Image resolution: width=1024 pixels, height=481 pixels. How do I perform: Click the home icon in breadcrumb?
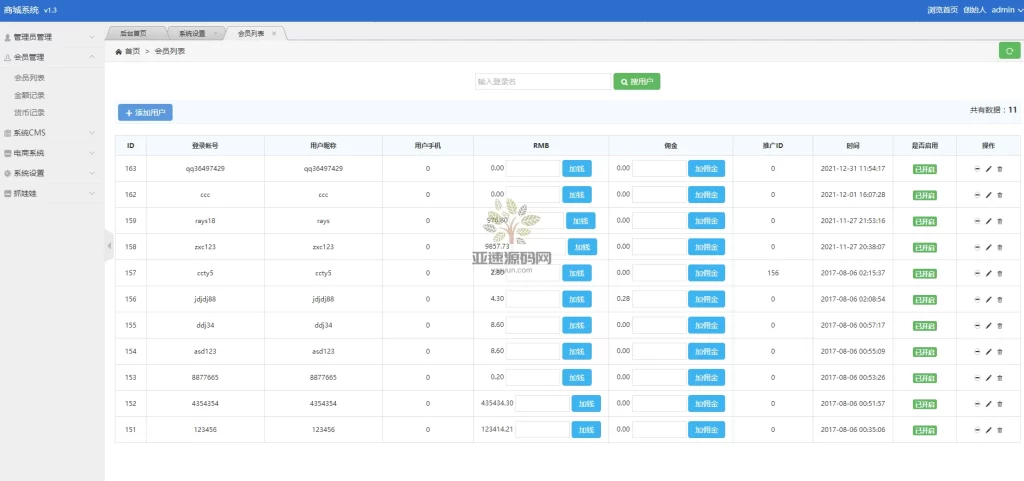pyautogui.click(x=118, y=51)
